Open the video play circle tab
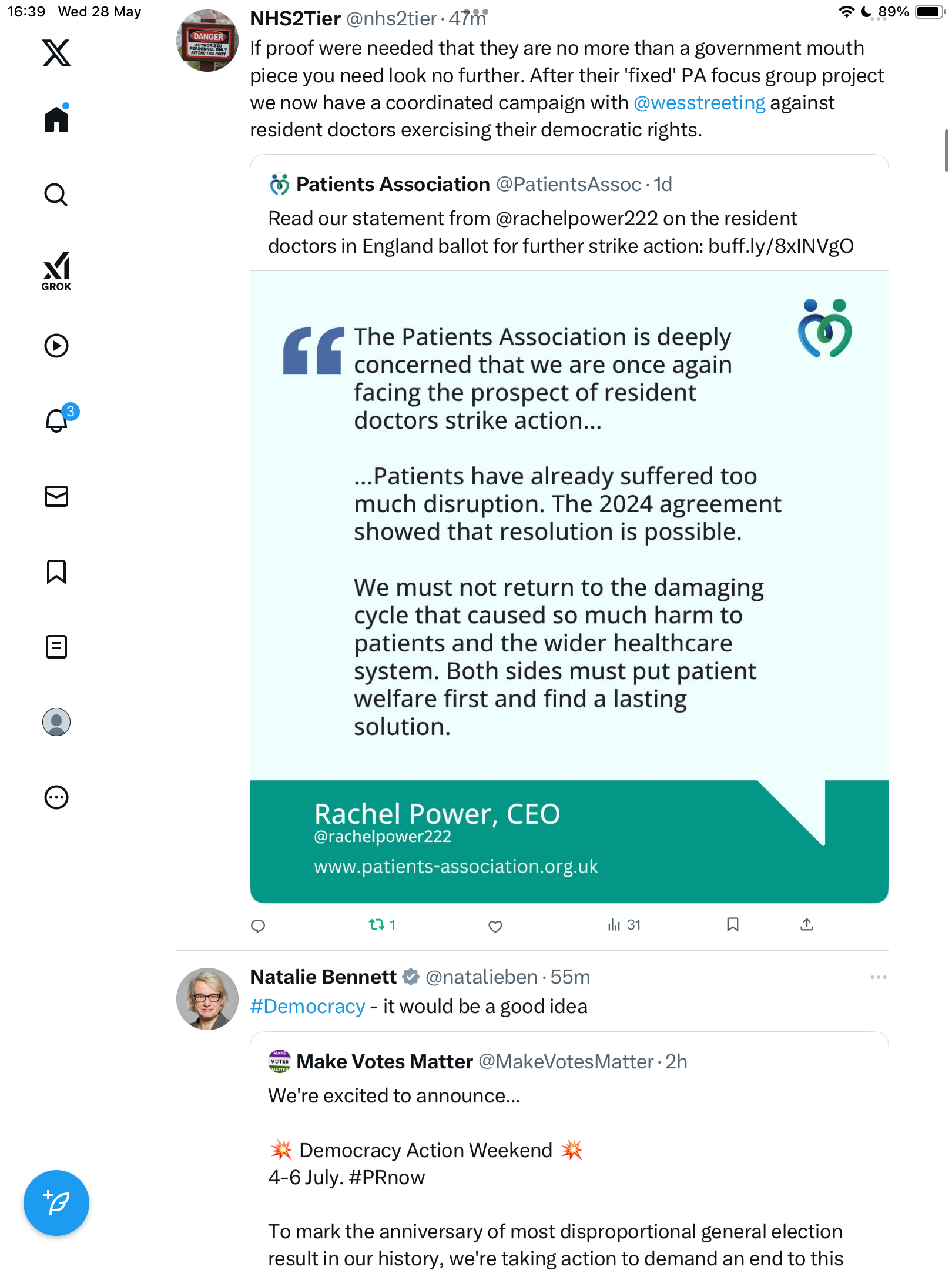This screenshot has height=1270, width=952. [56, 346]
